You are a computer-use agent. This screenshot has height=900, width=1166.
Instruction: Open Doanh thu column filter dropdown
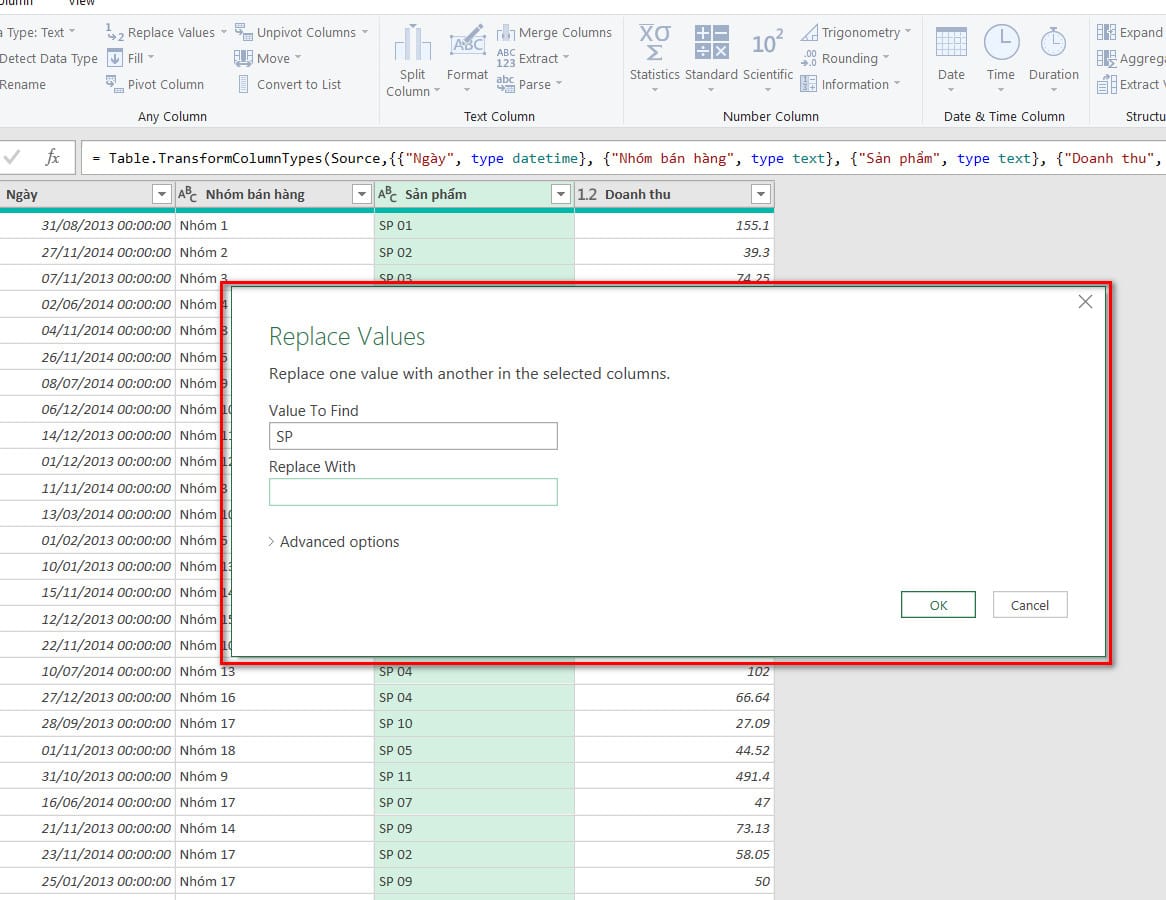[x=761, y=194]
